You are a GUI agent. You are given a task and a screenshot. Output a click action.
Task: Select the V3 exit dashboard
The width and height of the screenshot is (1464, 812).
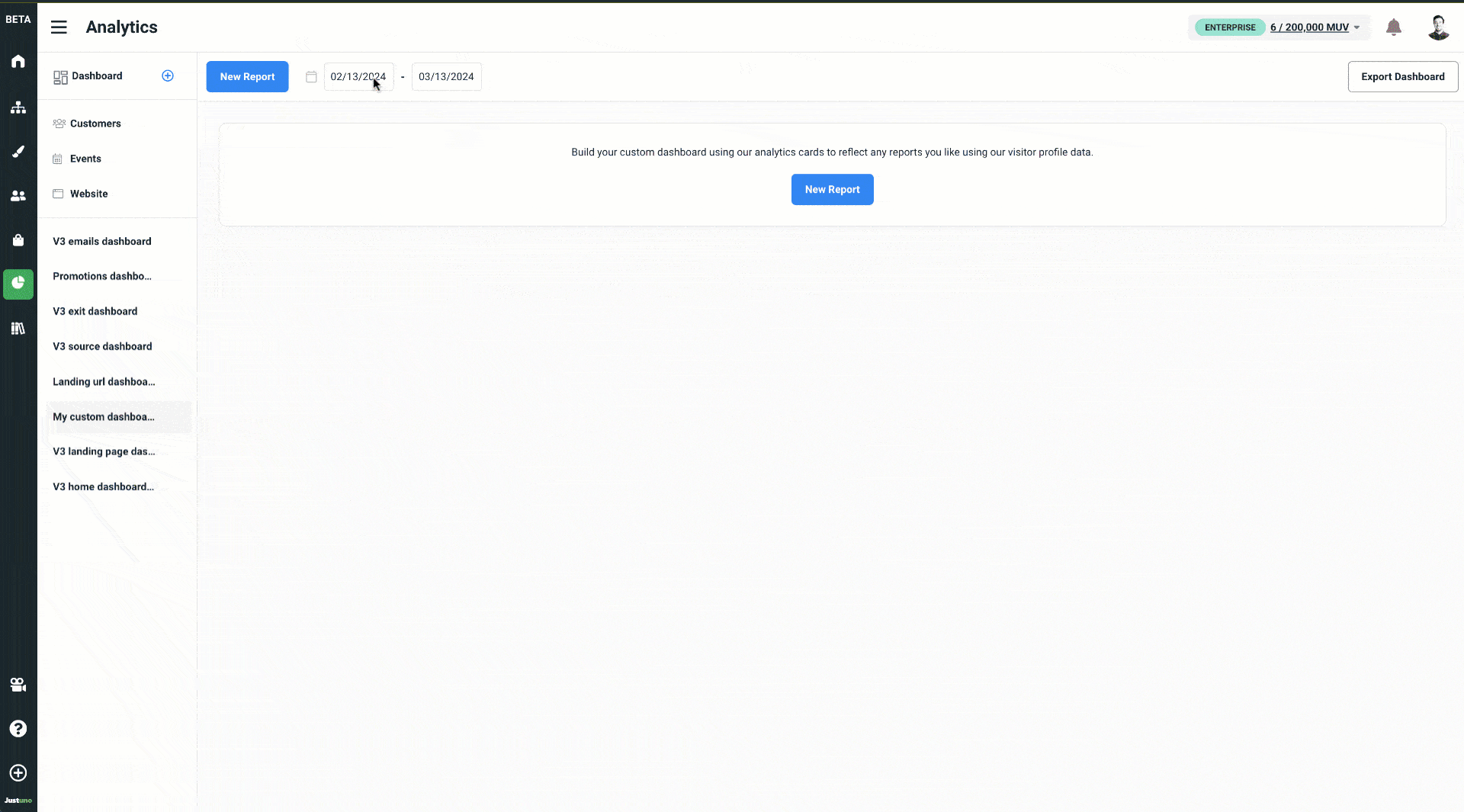[x=95, y=311]
